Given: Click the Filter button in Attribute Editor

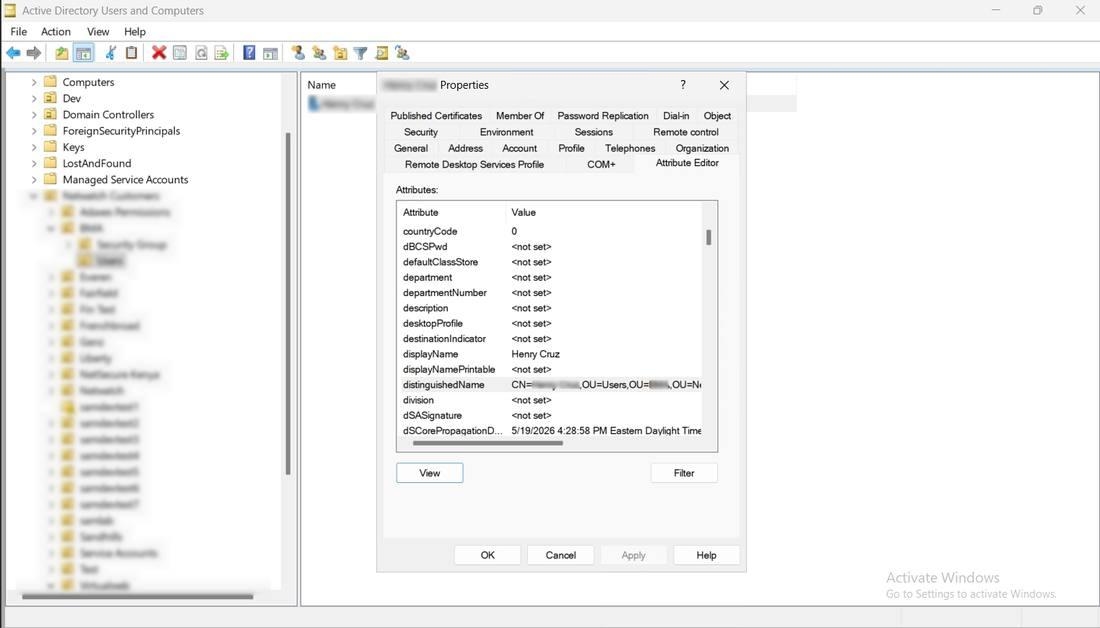Looking at the screenshot, I should click(x=684, y=473).
